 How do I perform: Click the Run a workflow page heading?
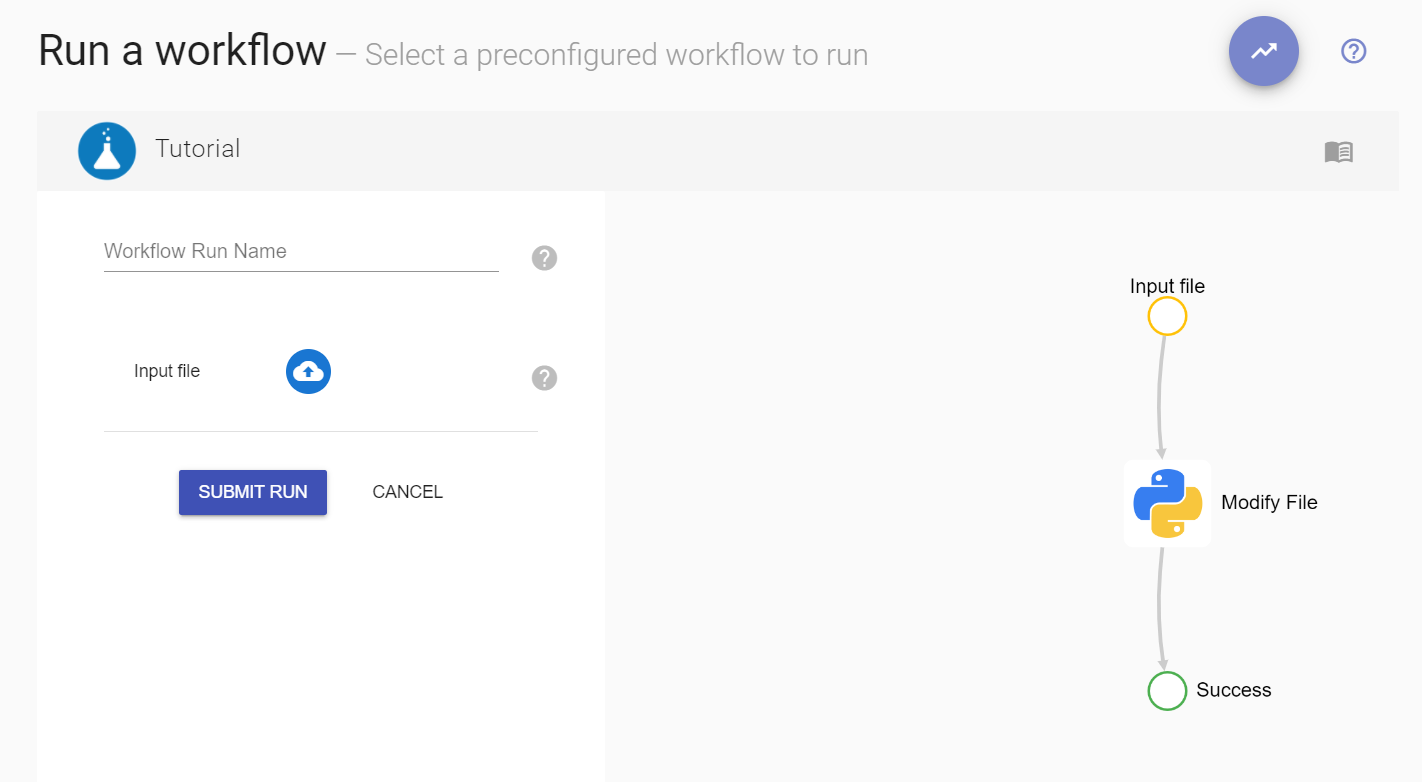tap(182, 50)
